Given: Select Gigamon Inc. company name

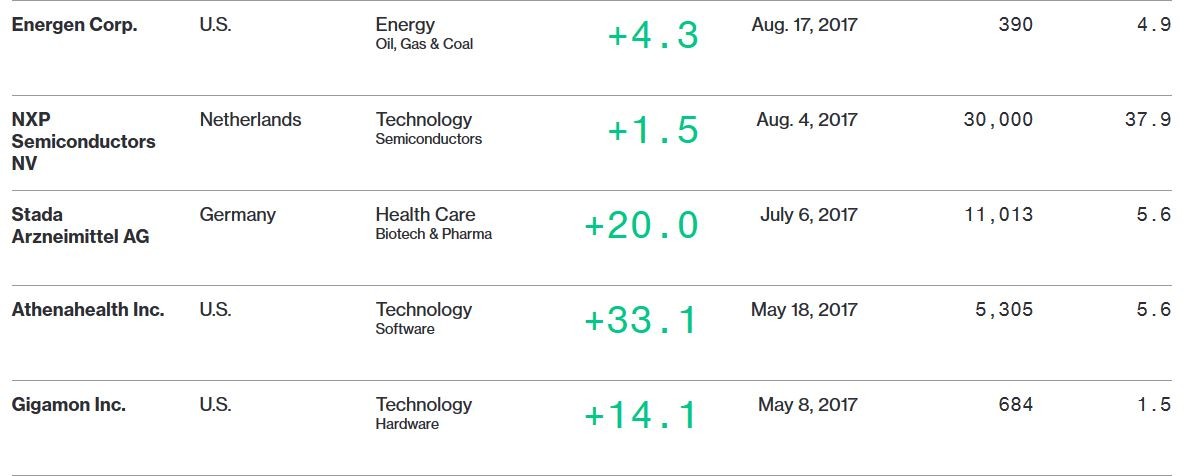Looking at the screenshot, I should tap(68, 405).
